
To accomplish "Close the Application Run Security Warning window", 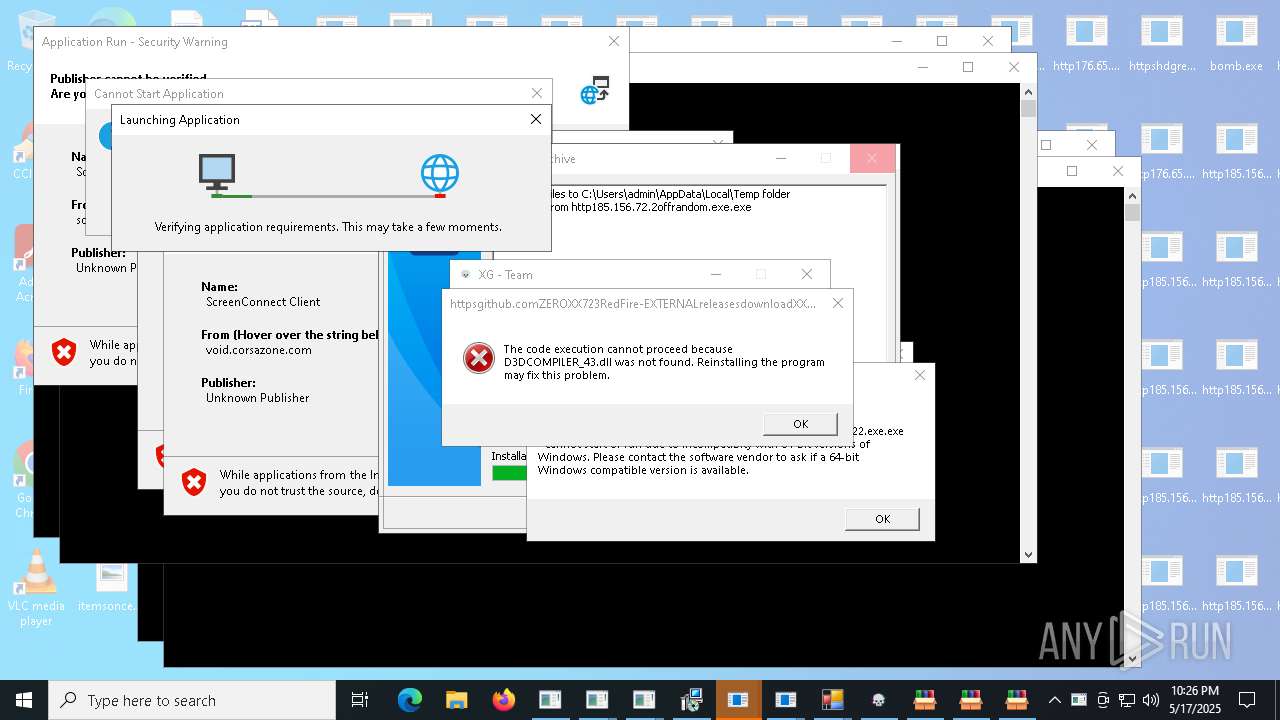I will [614, 41].
